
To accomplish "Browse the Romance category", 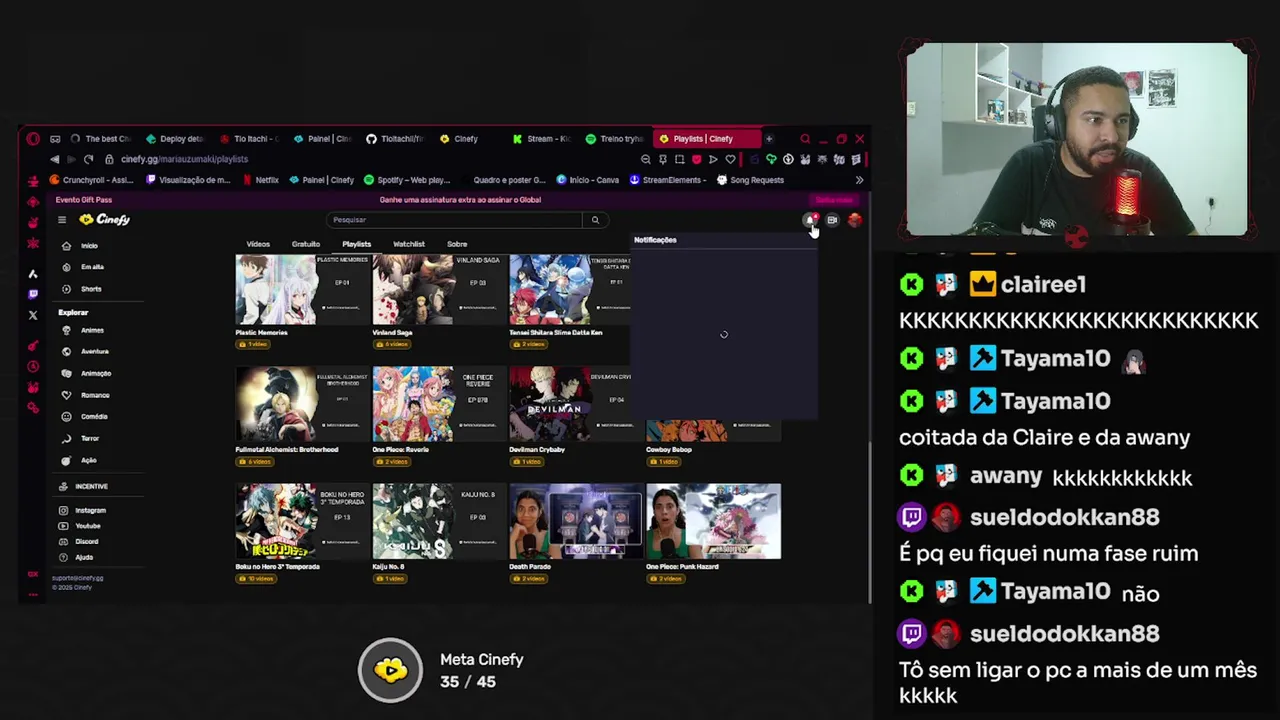I will pyautogui.click(x=87, y=395).
